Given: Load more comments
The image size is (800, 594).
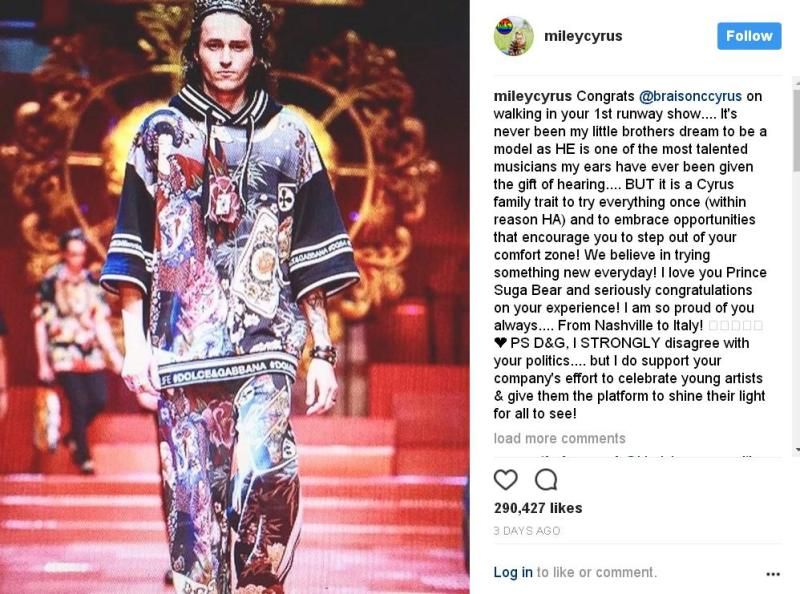Looking at the screenshot, I should (559, 438).
